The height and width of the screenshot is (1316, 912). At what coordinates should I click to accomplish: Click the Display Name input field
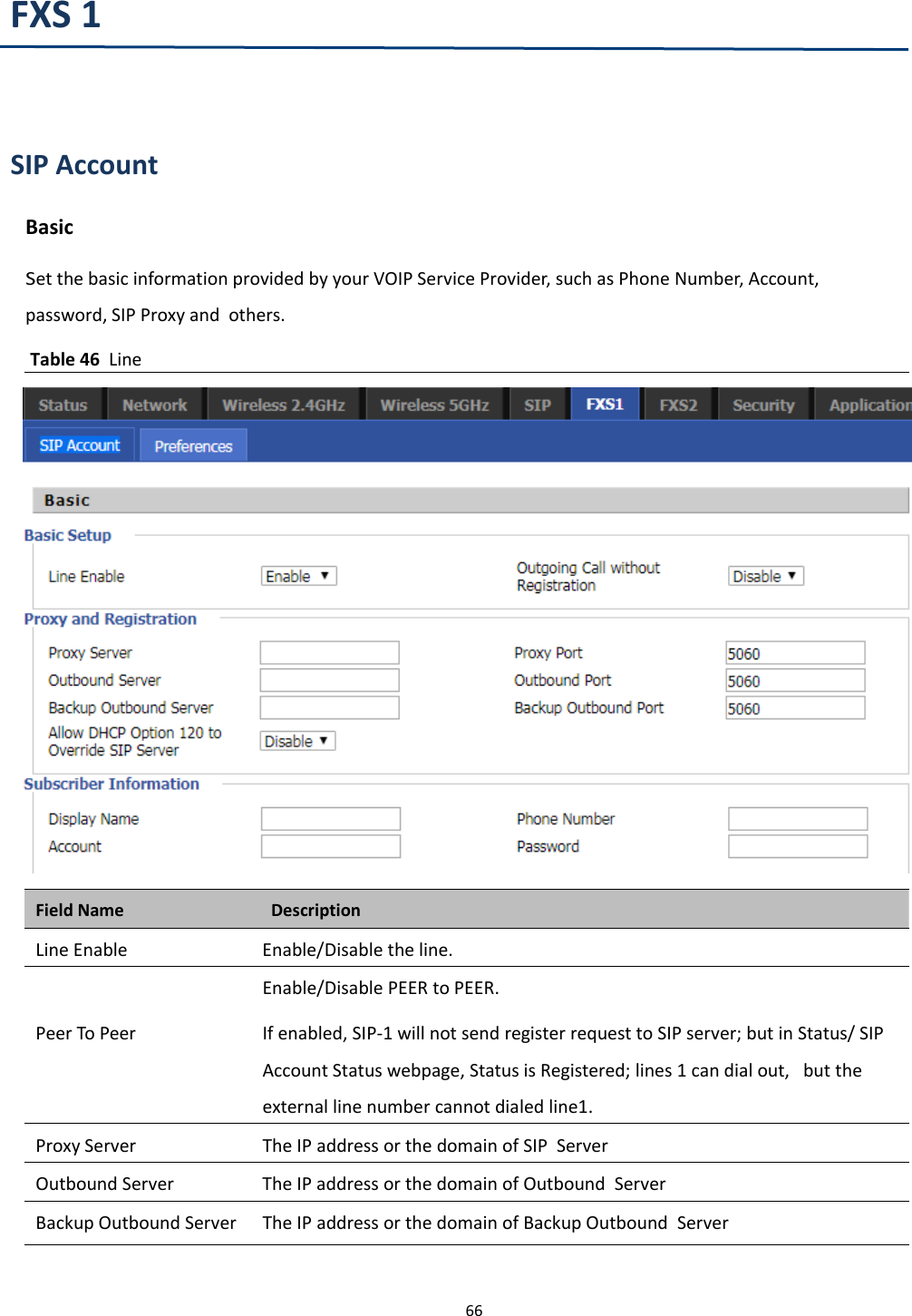point(330,818)
